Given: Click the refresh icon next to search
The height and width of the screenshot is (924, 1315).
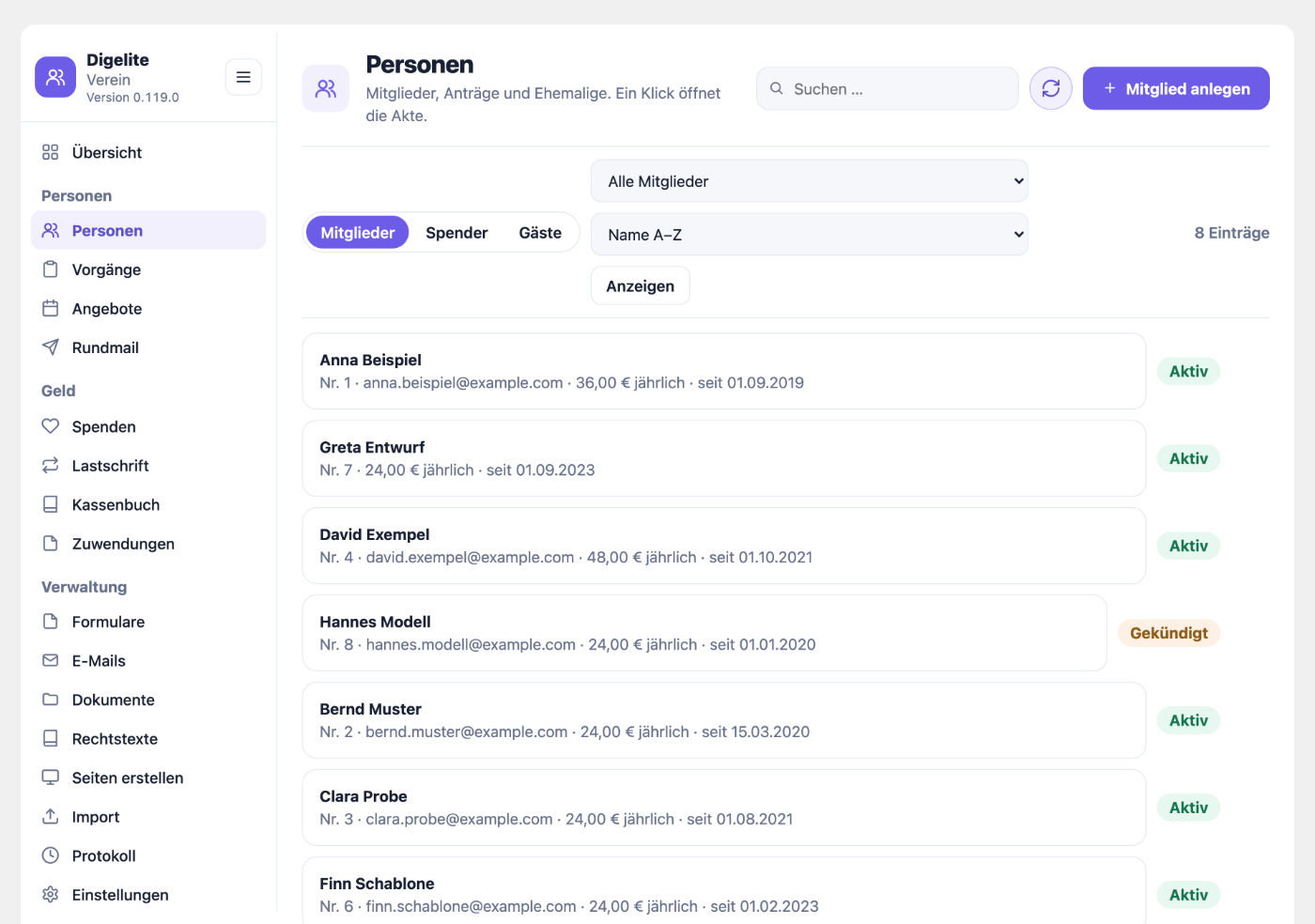Looking at the screenshot, I should point(1050,88).
